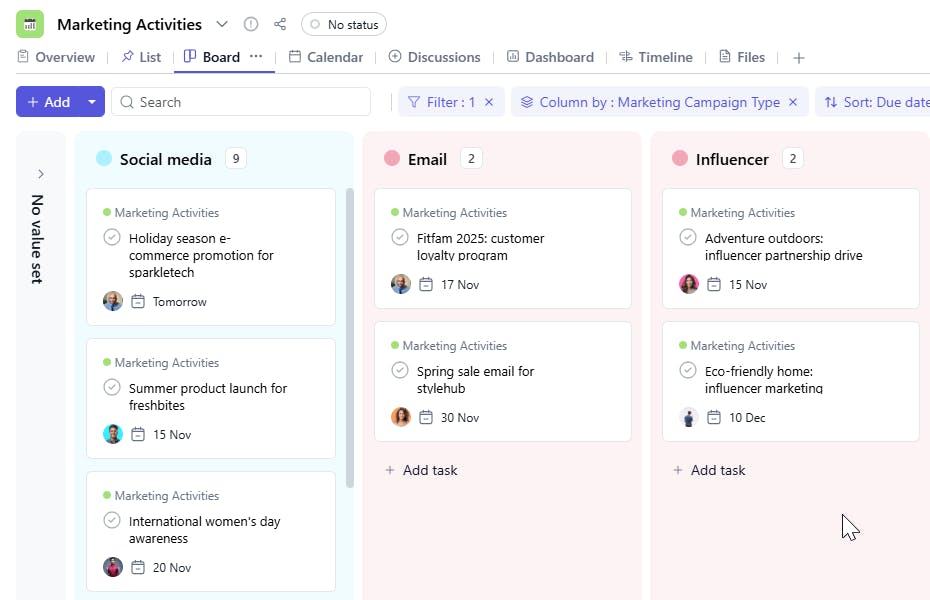This screenshot has height=600, width=930.
Task: Click the Marketing Activities project title text
Action: pyautogui.click(x=129, y=24)
